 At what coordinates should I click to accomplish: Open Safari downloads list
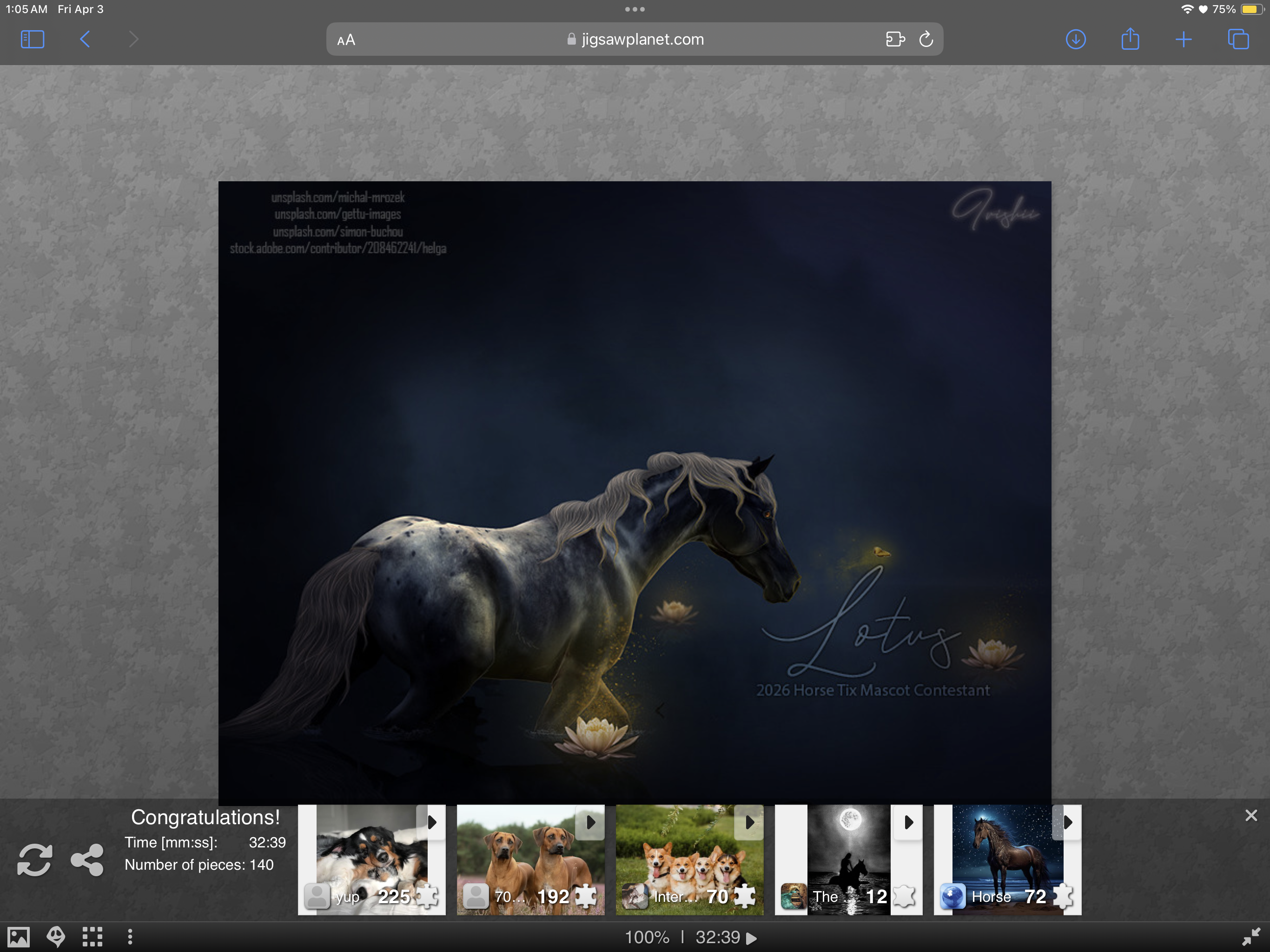(1075, 39)
